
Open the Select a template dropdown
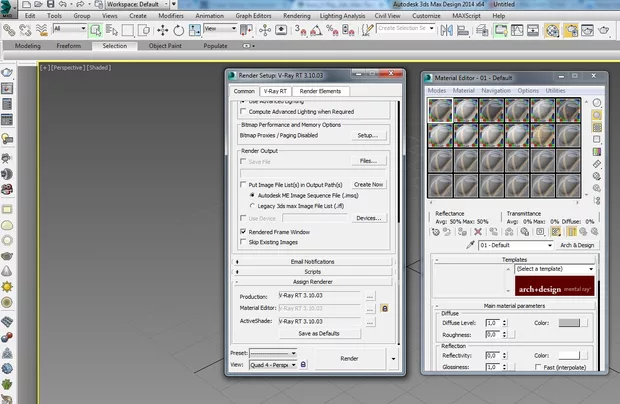coord(553,269)
